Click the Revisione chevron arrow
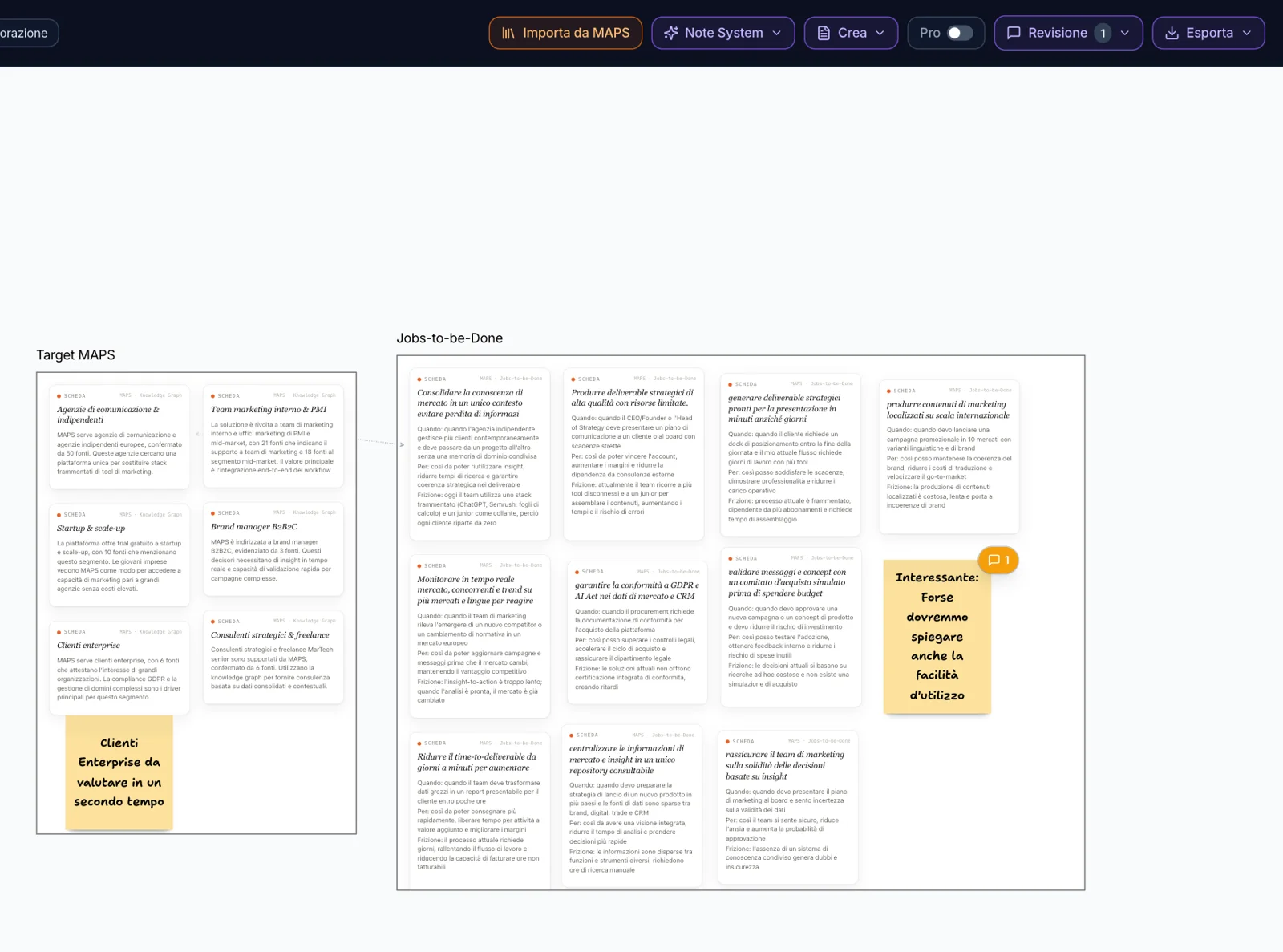1283x952 pixels. point(1125,33)
